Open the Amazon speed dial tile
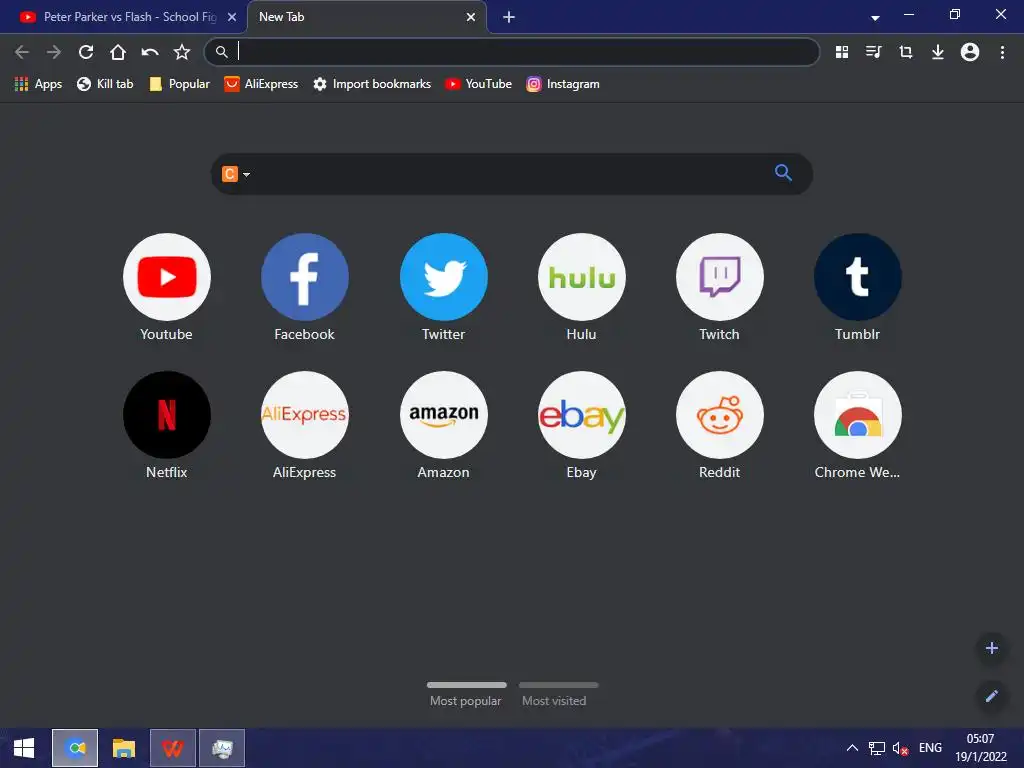Image resolution: width=1024 pixels, height=768 pixels. (443, 425)
